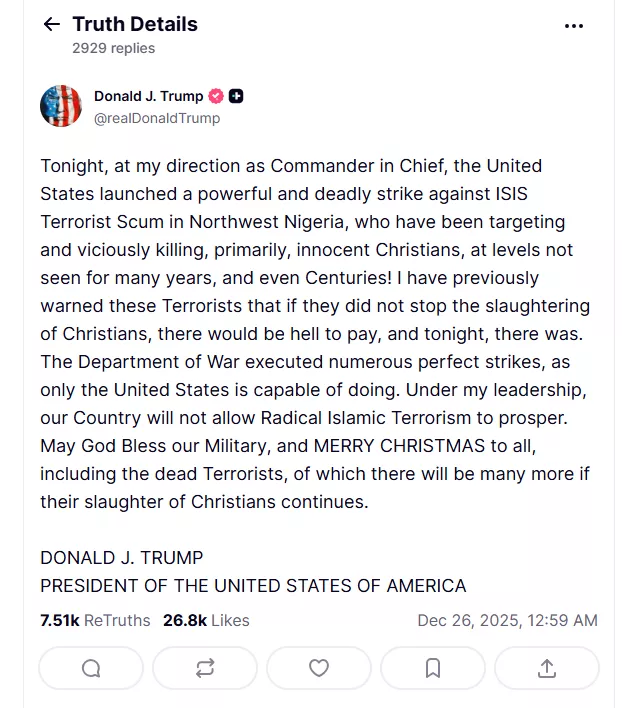Click the 2929 replies count
The image size is (622, 708).
(113, 48)
